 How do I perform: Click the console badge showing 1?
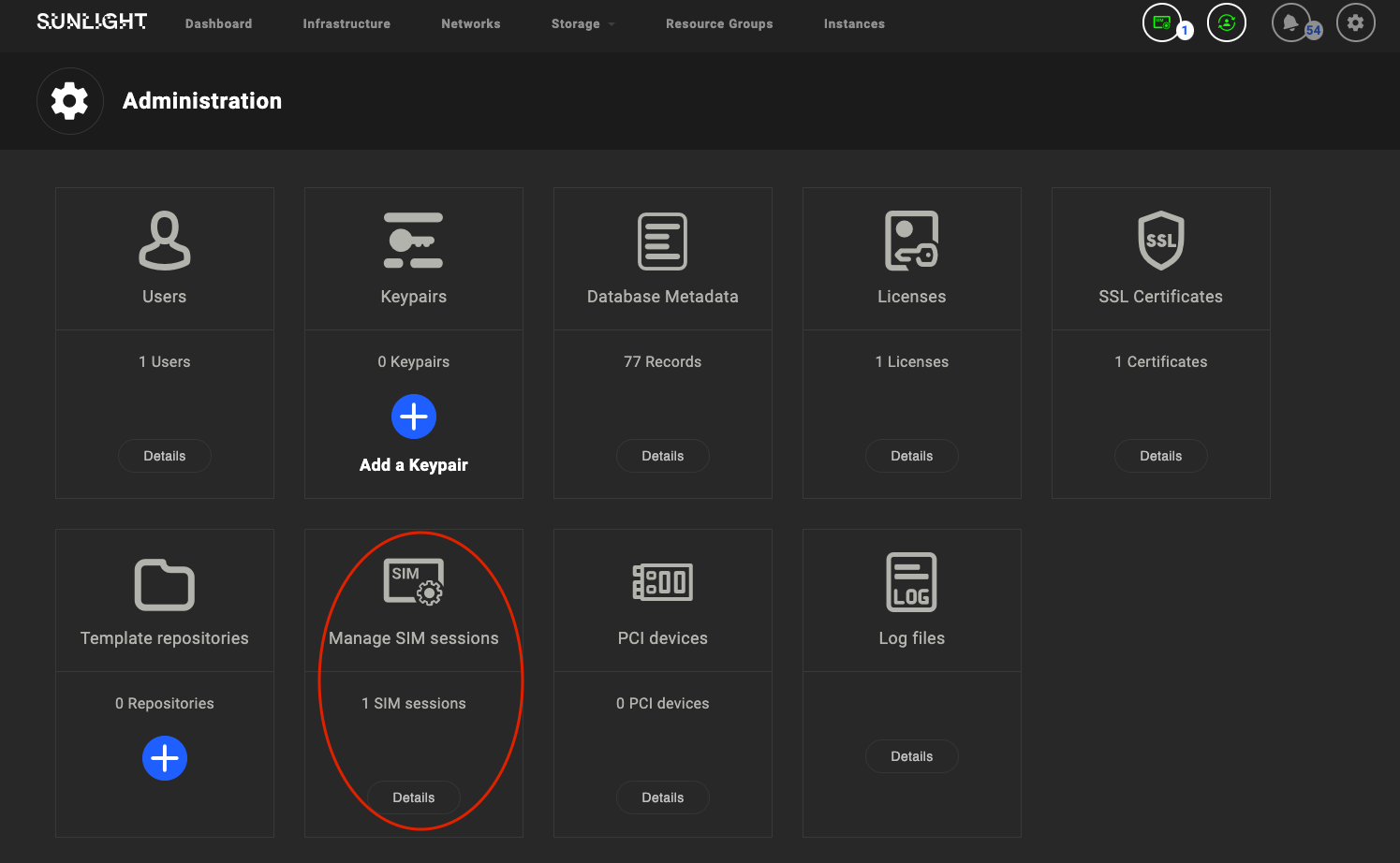click(x=1185, y=31)
